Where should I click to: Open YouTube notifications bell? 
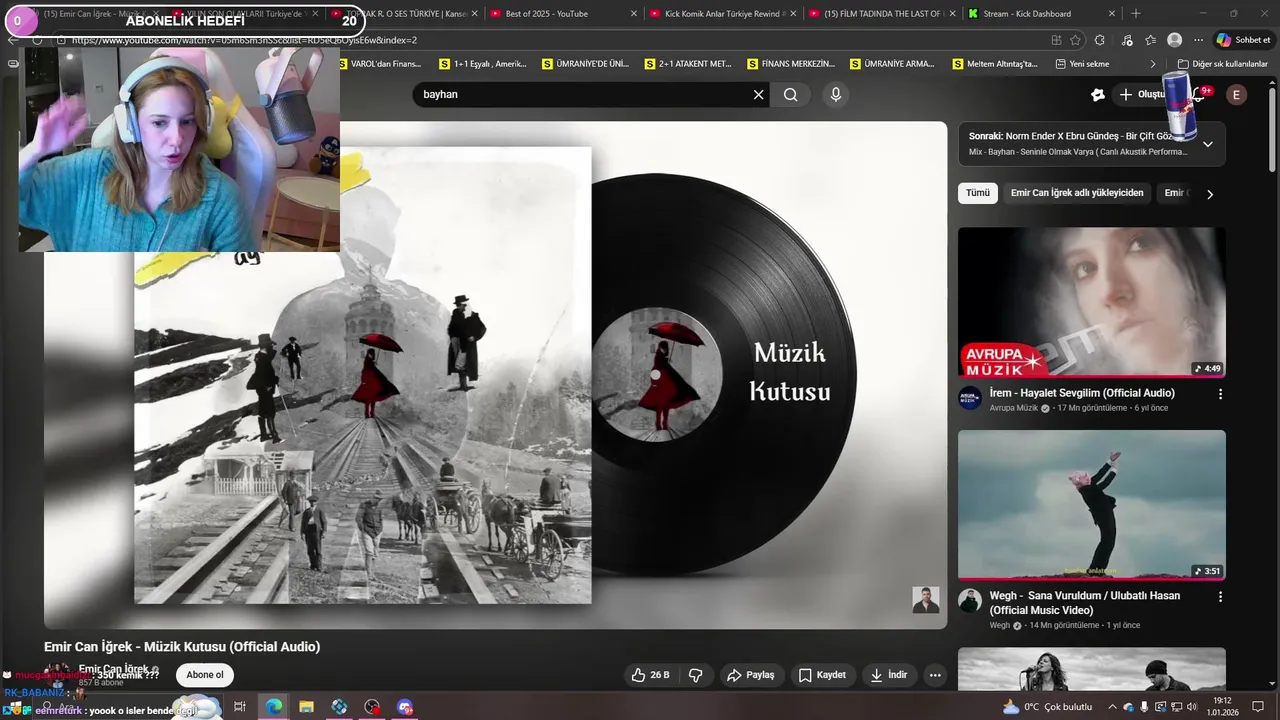(x=1198, y=94)
